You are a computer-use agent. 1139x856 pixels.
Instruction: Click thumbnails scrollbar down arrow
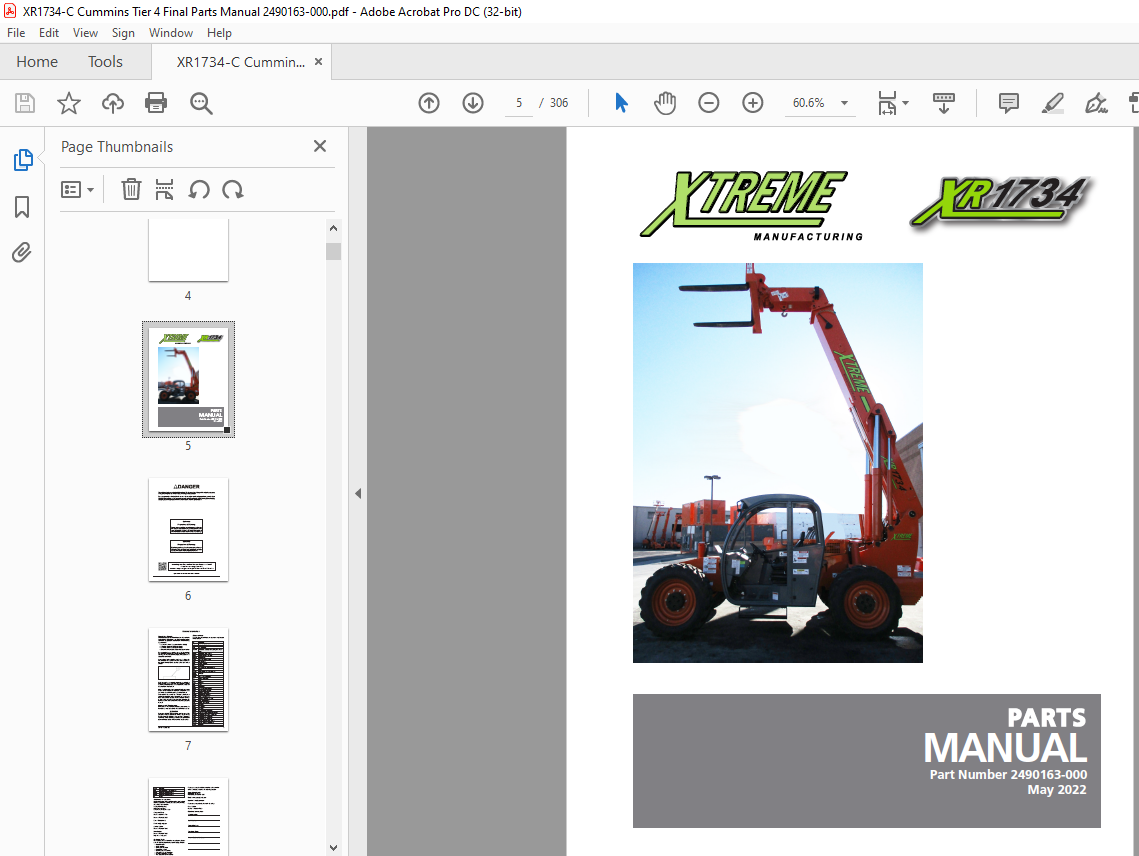click(333, 847)
